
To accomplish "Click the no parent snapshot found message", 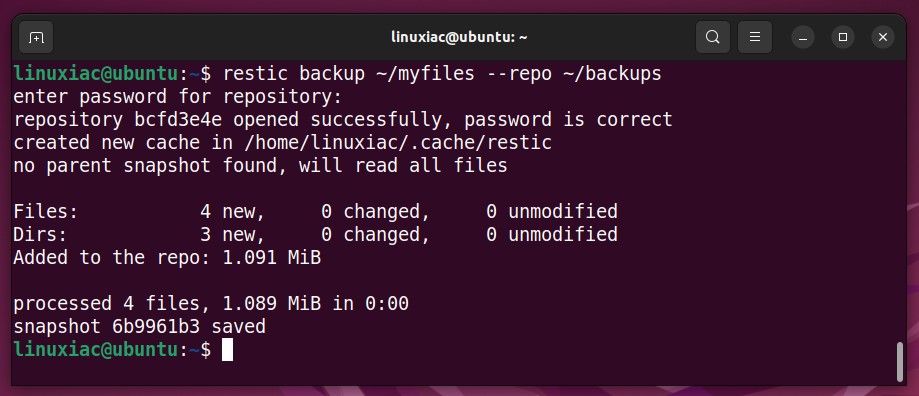I will pos(260,166).
